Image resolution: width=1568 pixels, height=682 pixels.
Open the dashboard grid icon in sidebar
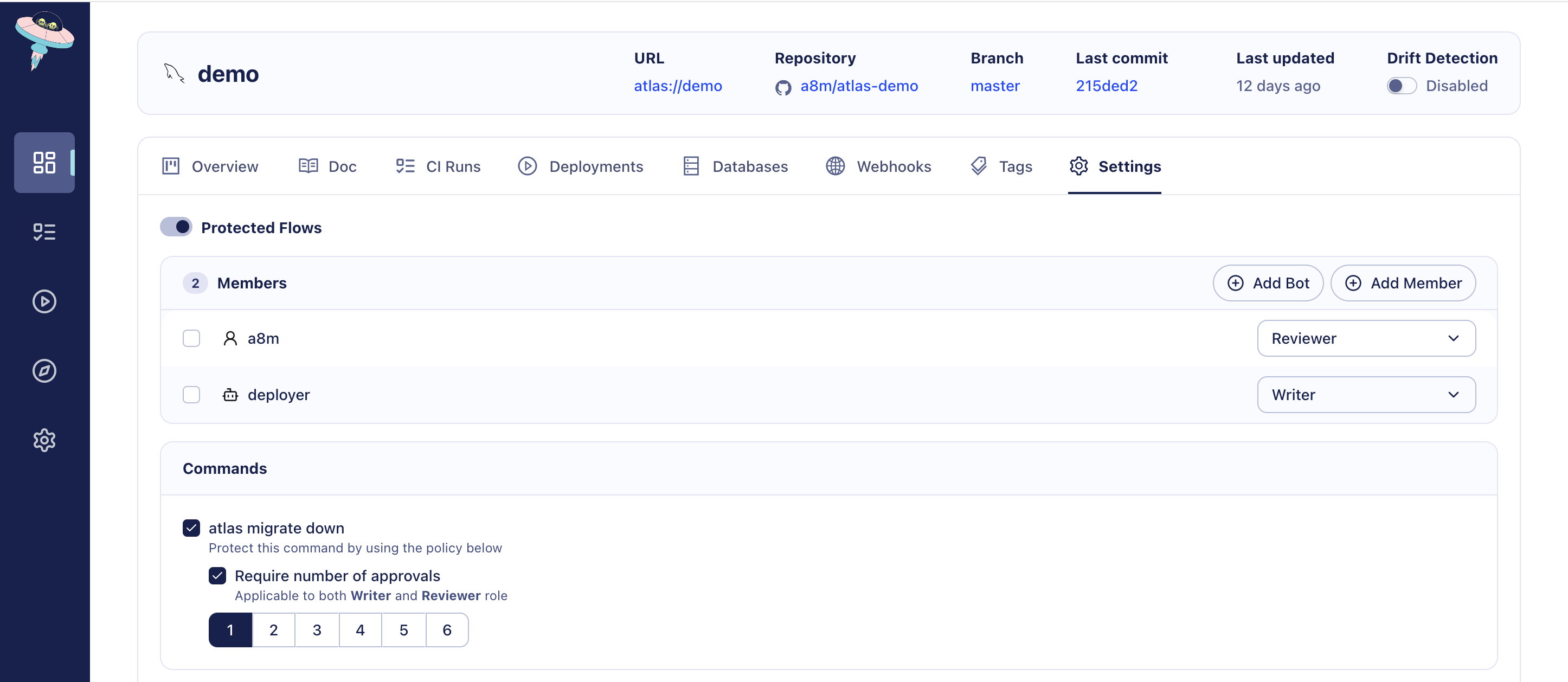click(x=44, y=163)
